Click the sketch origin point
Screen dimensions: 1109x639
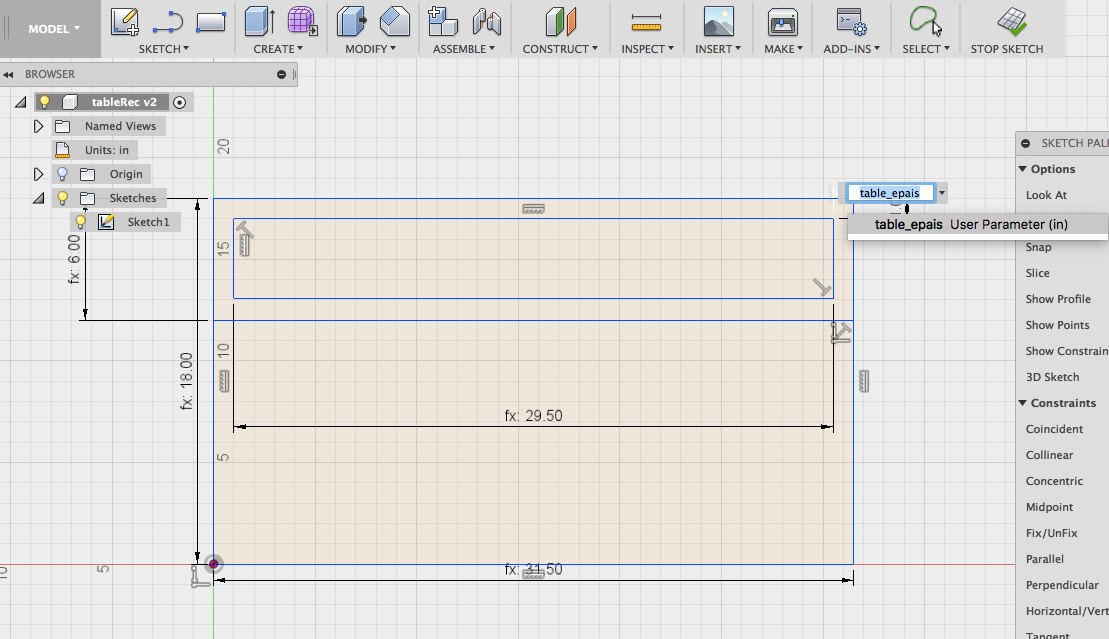pyautogui.click(x=213, y=564)
